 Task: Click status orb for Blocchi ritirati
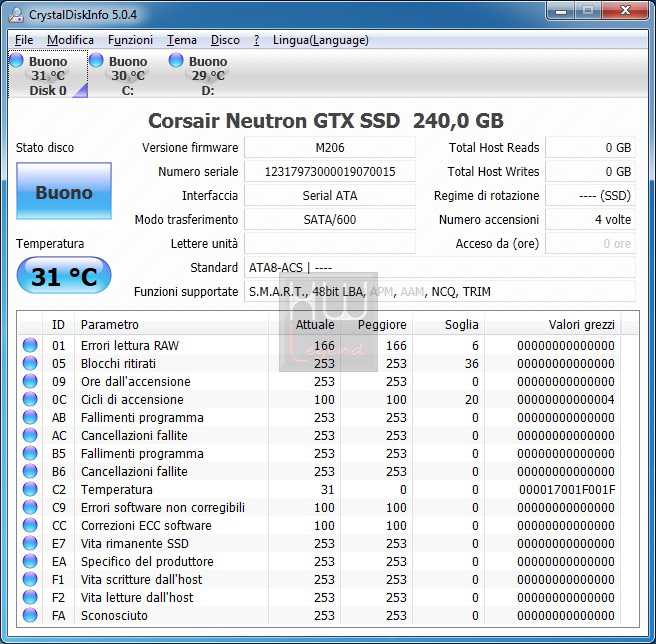(x=30, y=363)
